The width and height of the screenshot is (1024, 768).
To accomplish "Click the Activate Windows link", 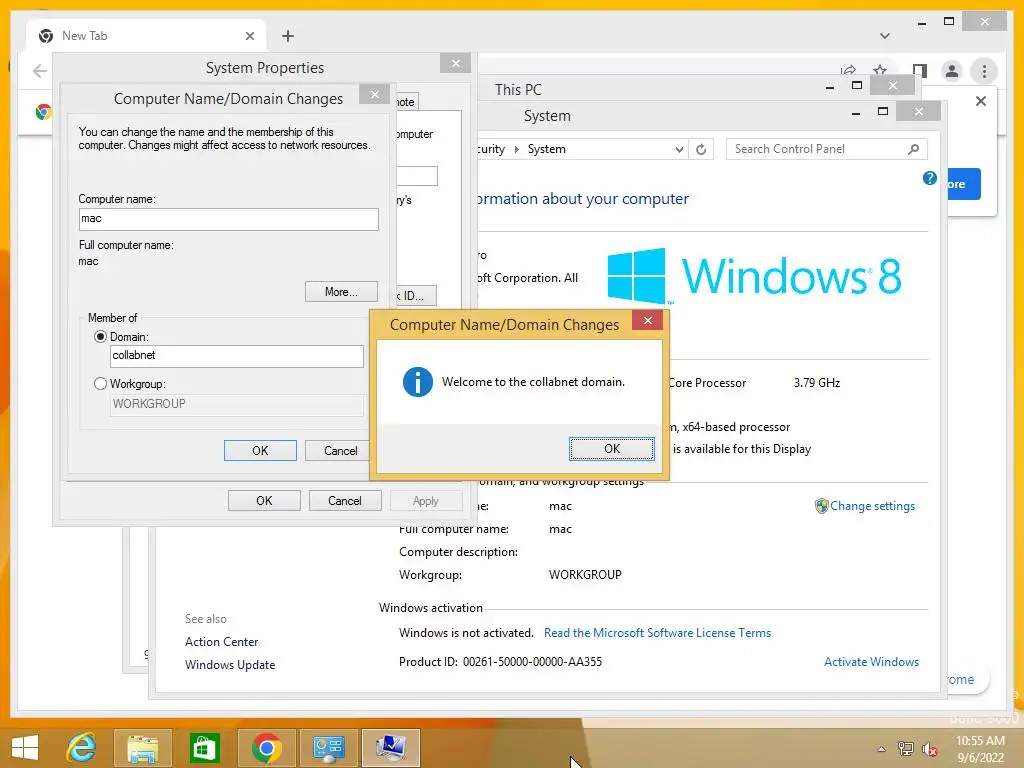I will coord(871,662).
